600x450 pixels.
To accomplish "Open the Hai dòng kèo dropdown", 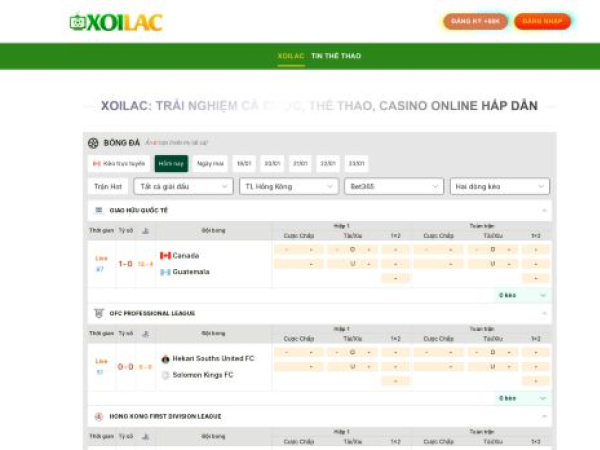I will point(500,186).
